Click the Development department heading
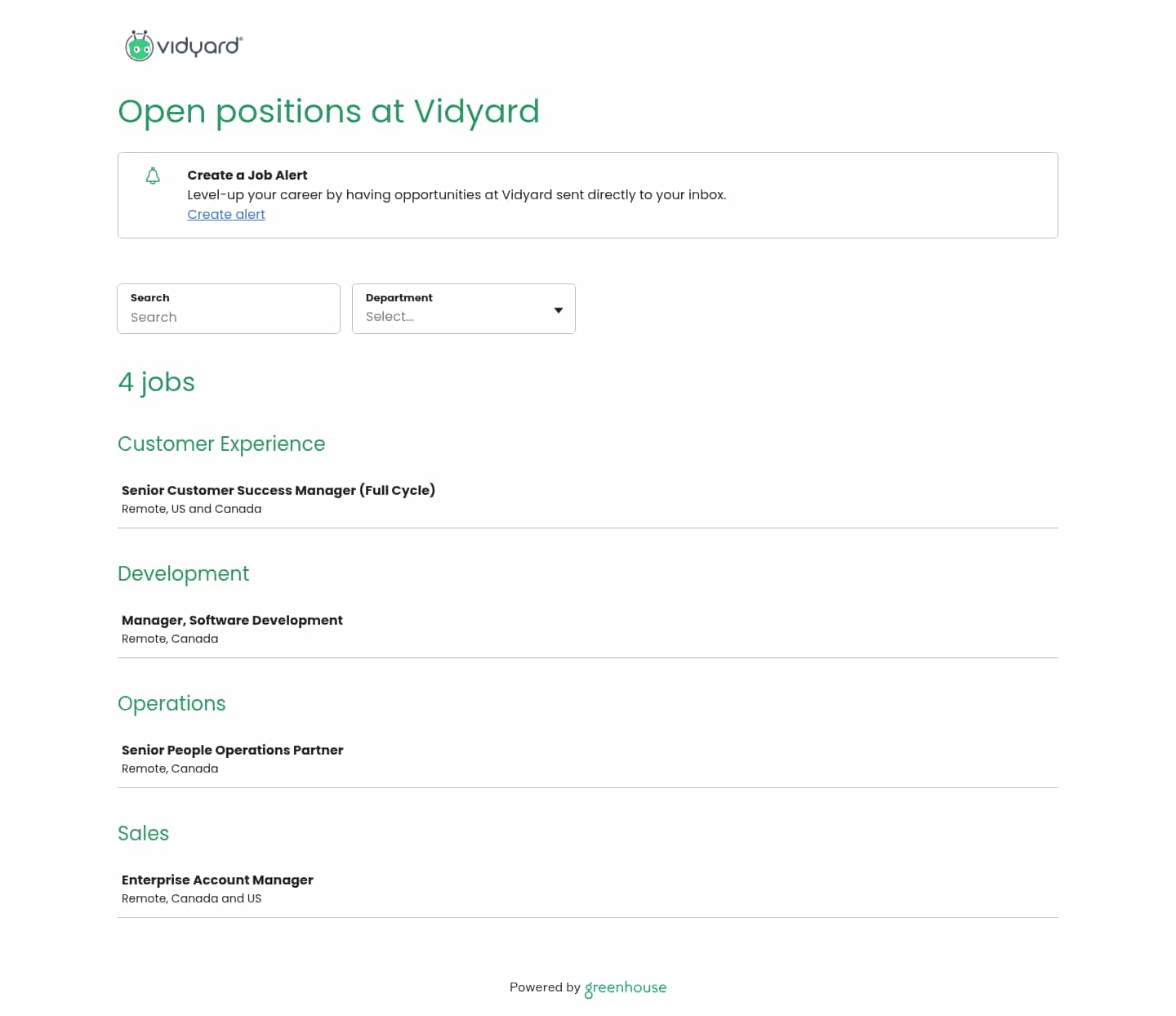The width and height of the screenshot is (1176, 1016). click(x=183, y=573)
